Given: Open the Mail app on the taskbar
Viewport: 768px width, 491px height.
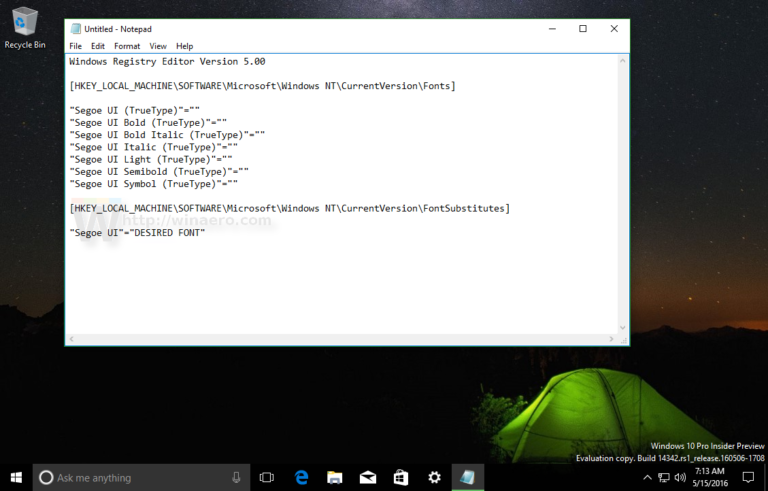Looking at the screenshot, I should pos(368,477).
